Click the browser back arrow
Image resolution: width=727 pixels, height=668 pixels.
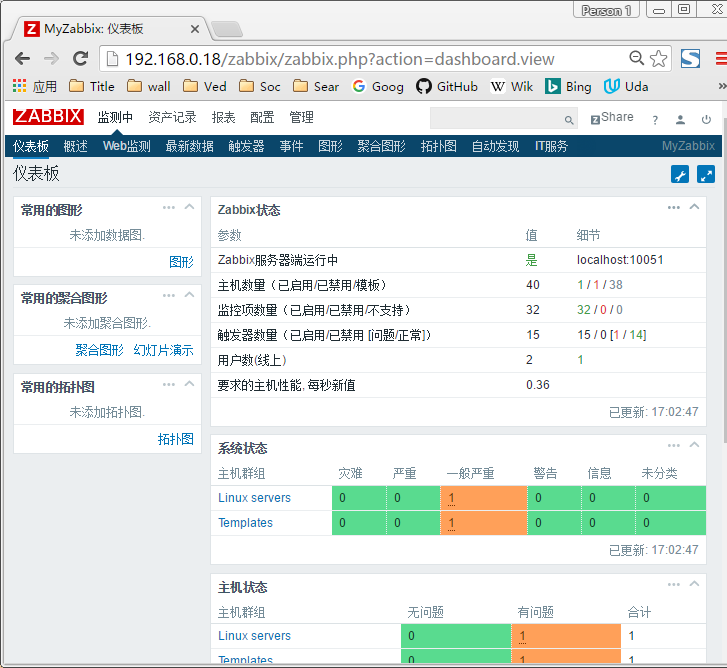(x=22, y=59)
